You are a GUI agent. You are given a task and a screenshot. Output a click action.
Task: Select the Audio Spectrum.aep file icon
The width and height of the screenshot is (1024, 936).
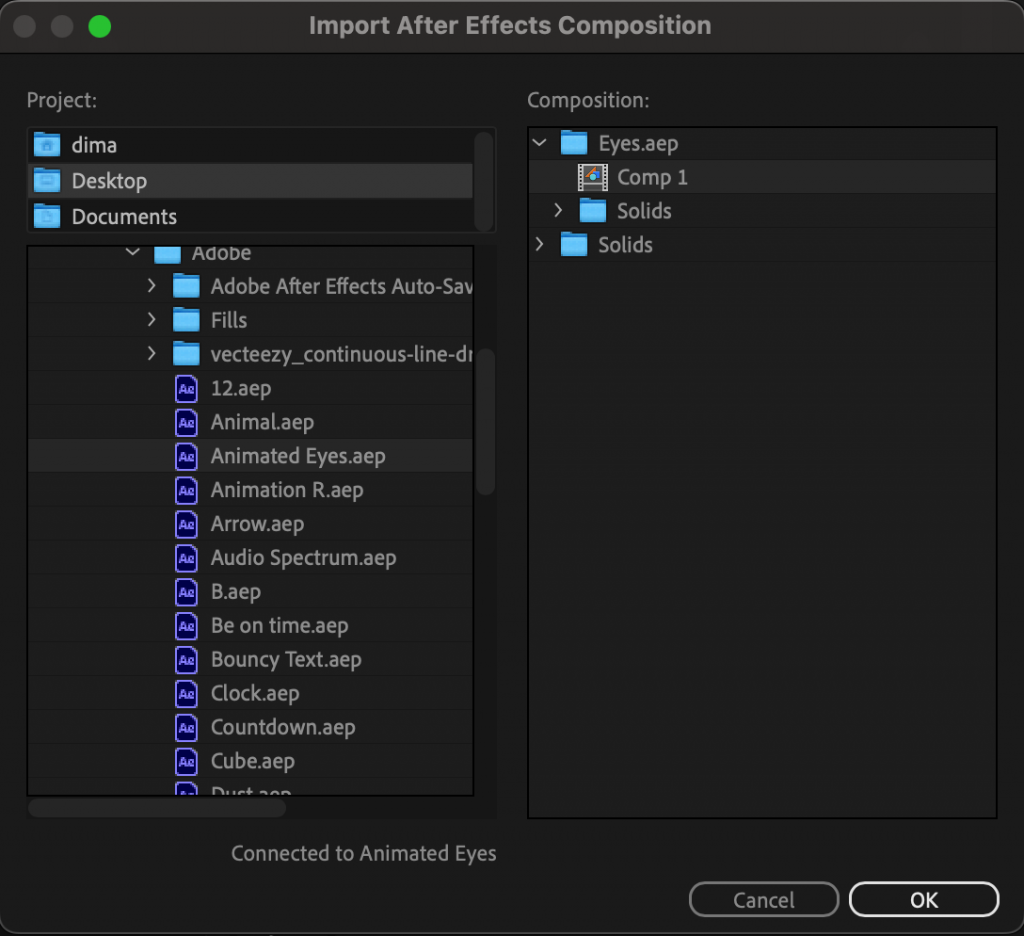pyautogui.click(x=186, y=558)
